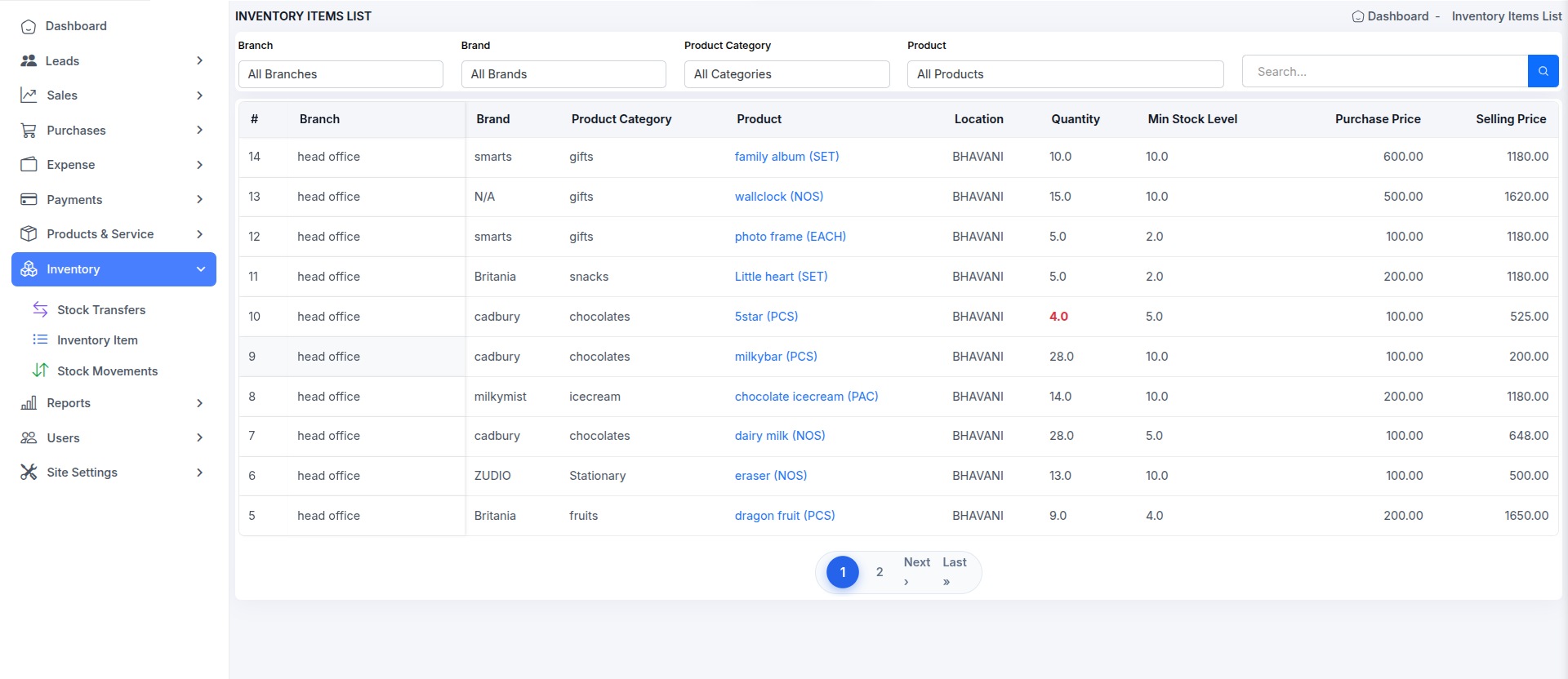The height and width of the screenshot is (679, 1568).
Task: Click the Dashboard breadcrumb link
Action: (1396, 16)
